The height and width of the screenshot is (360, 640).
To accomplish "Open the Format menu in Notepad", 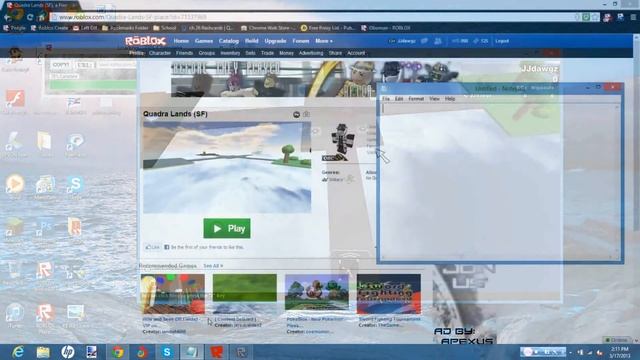I will [416, 99].
